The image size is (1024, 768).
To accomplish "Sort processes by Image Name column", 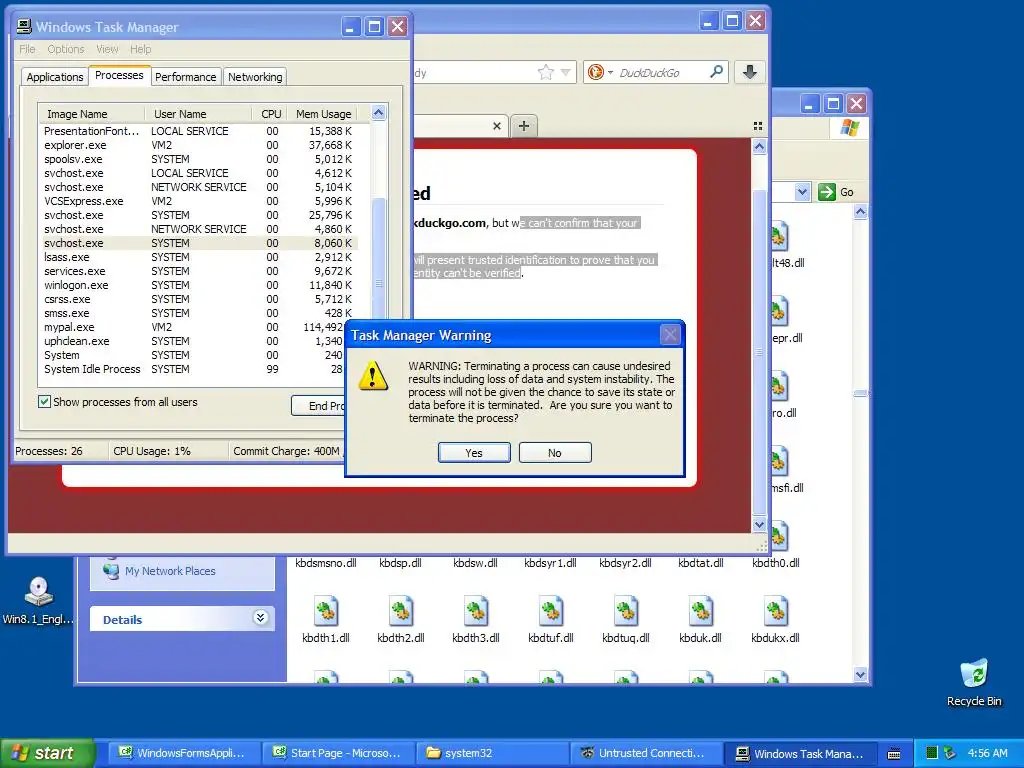I will [91, 114].
